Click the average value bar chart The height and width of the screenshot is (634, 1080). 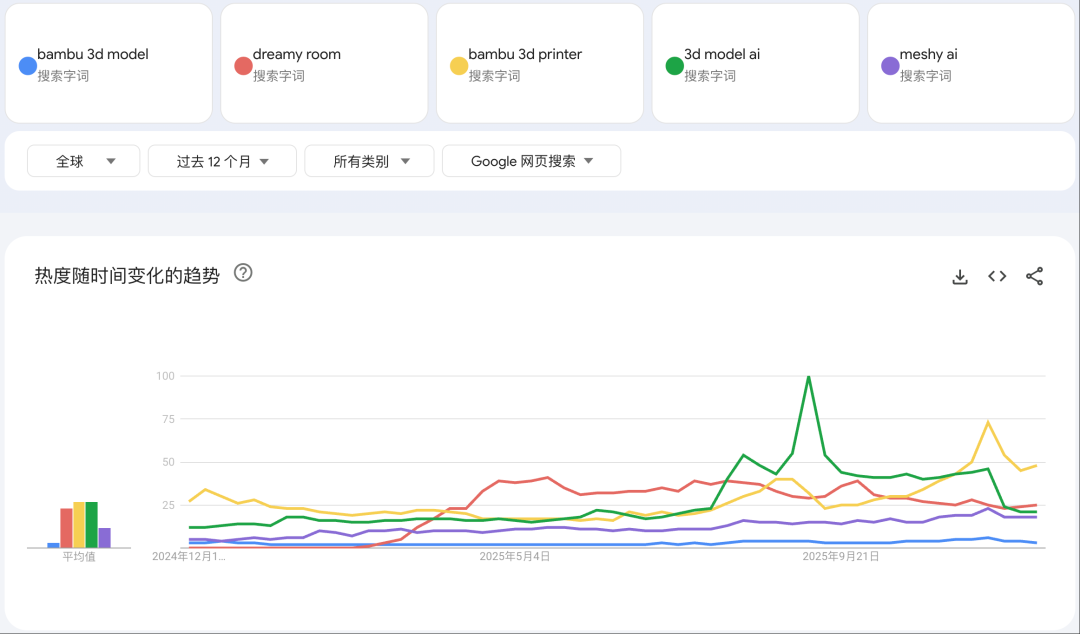(x=79, y=525)
